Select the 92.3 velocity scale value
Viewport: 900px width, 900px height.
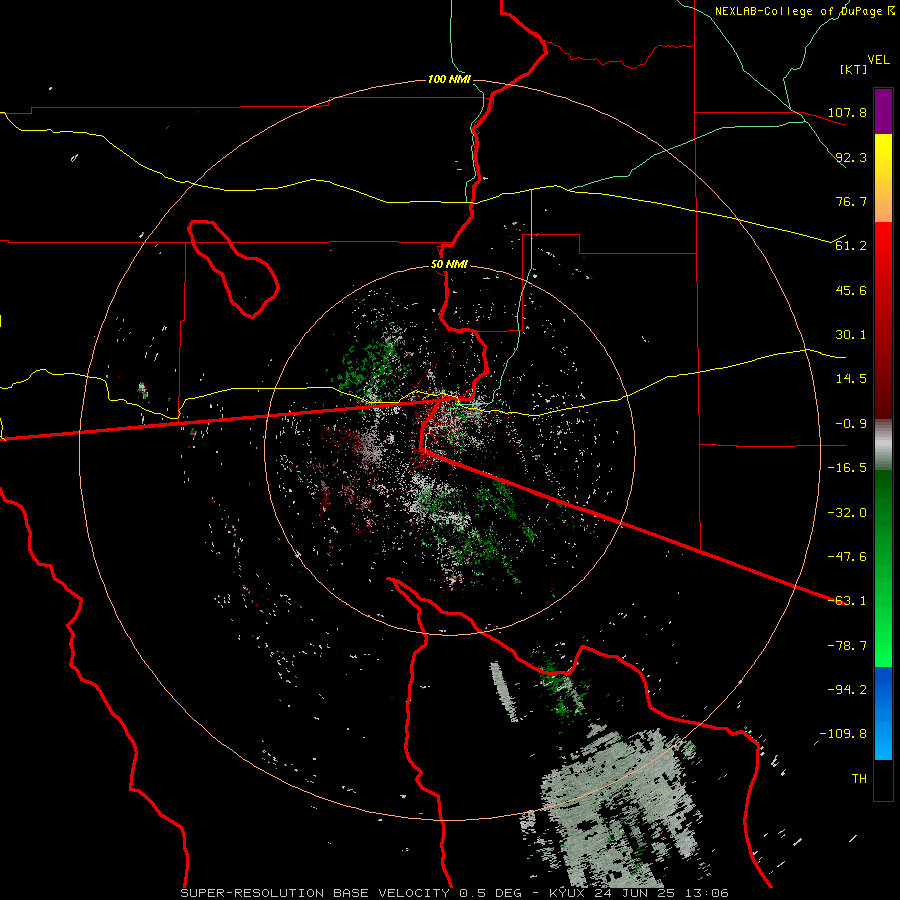coord(851,157)
